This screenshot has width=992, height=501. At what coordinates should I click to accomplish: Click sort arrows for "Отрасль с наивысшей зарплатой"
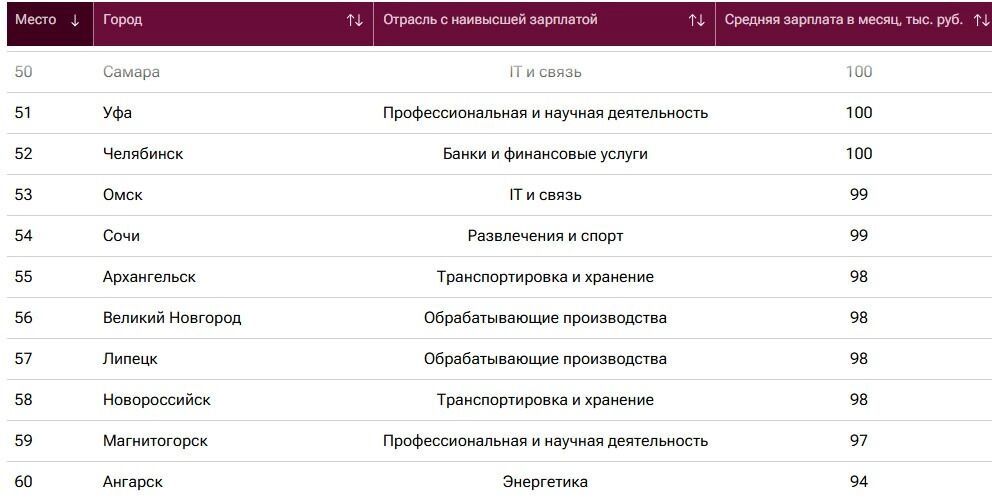click(696, 20)
